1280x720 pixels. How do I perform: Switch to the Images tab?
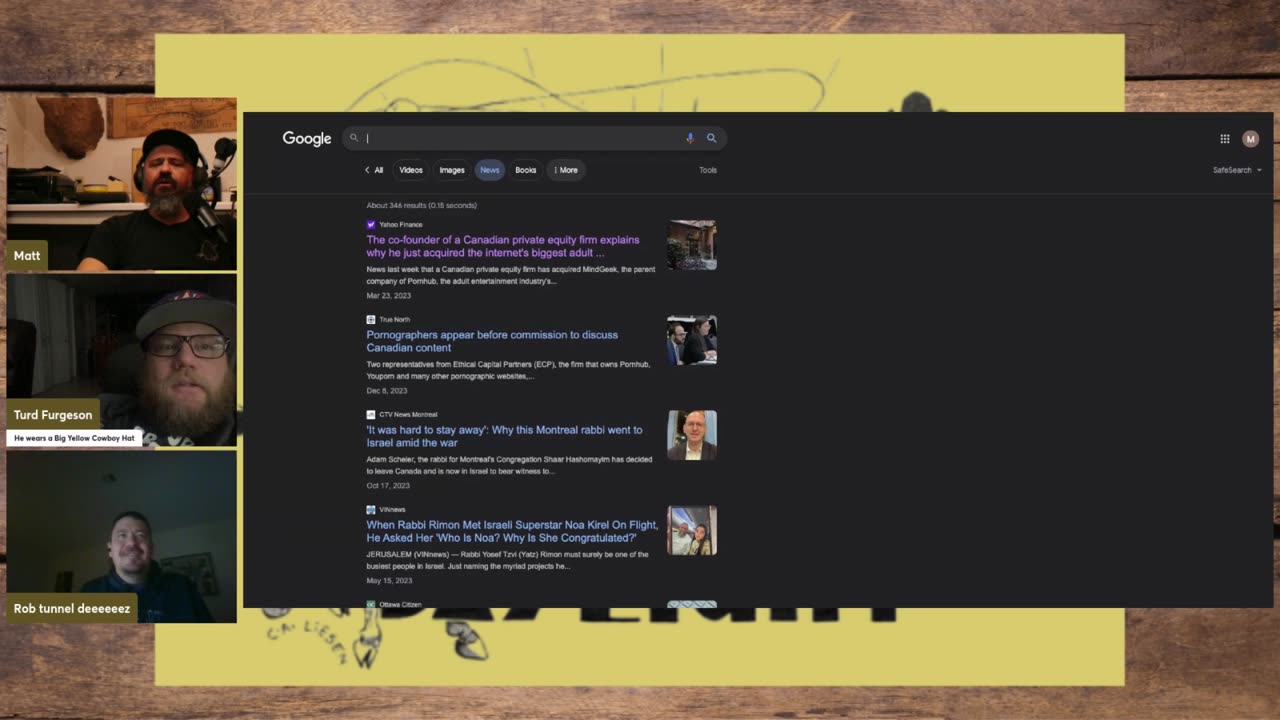[452, 170]
